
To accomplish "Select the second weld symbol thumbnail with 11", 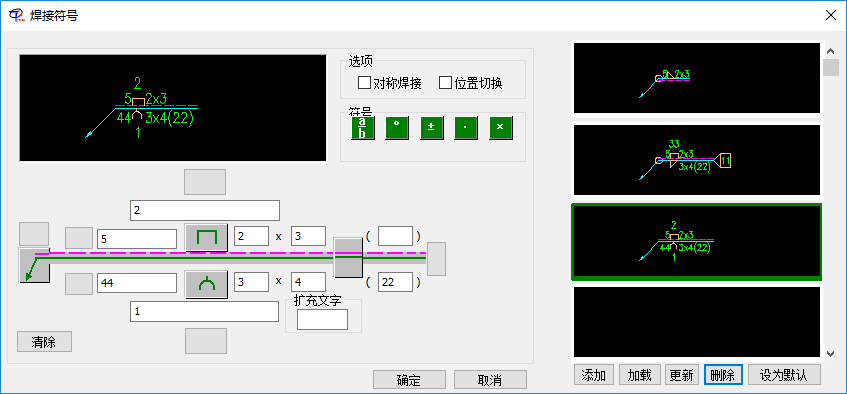I will (x=697, y=160).
